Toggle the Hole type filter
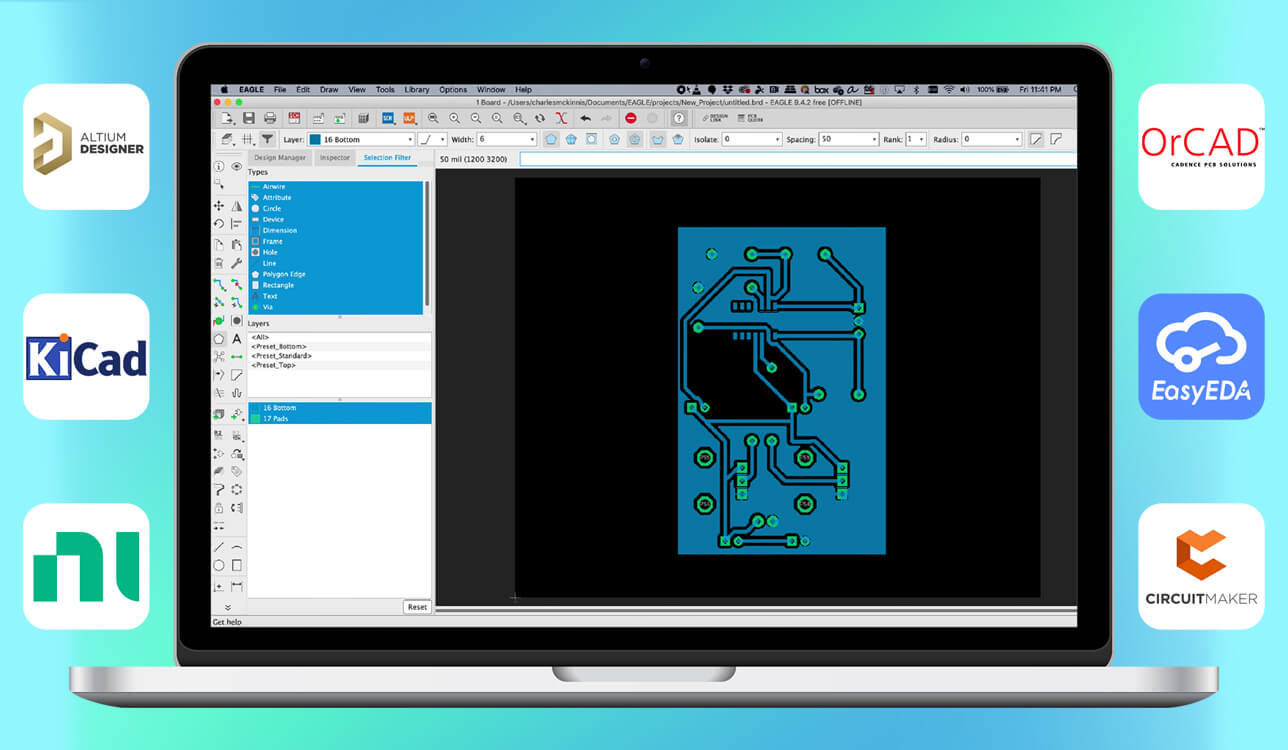Viewport: 1288px width, 750px height. pos(336,252)
